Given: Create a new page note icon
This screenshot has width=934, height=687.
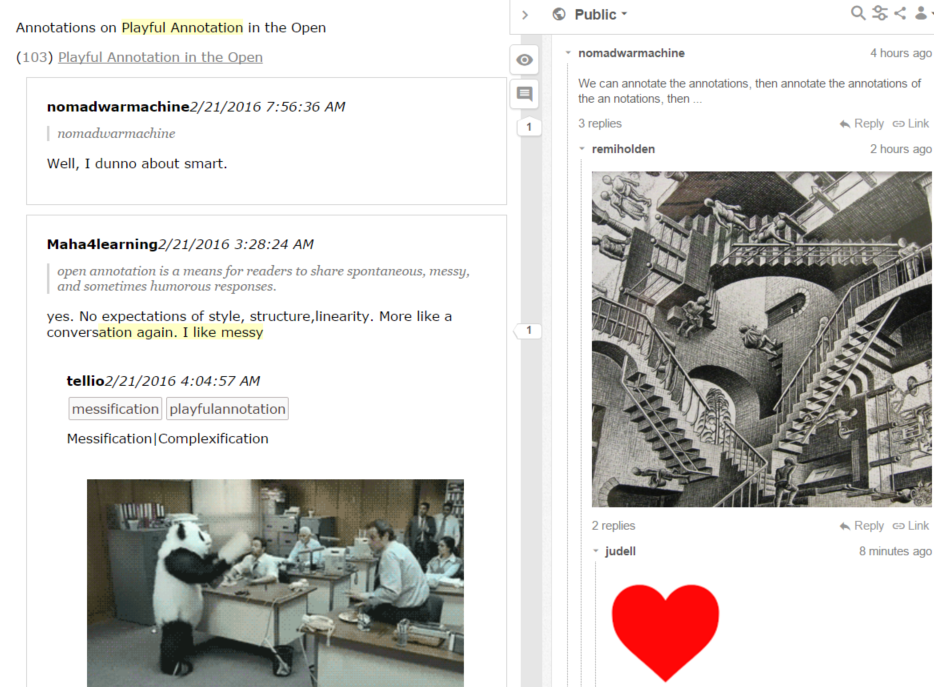Looking at the screenshot, I should [x=524, y=94].
